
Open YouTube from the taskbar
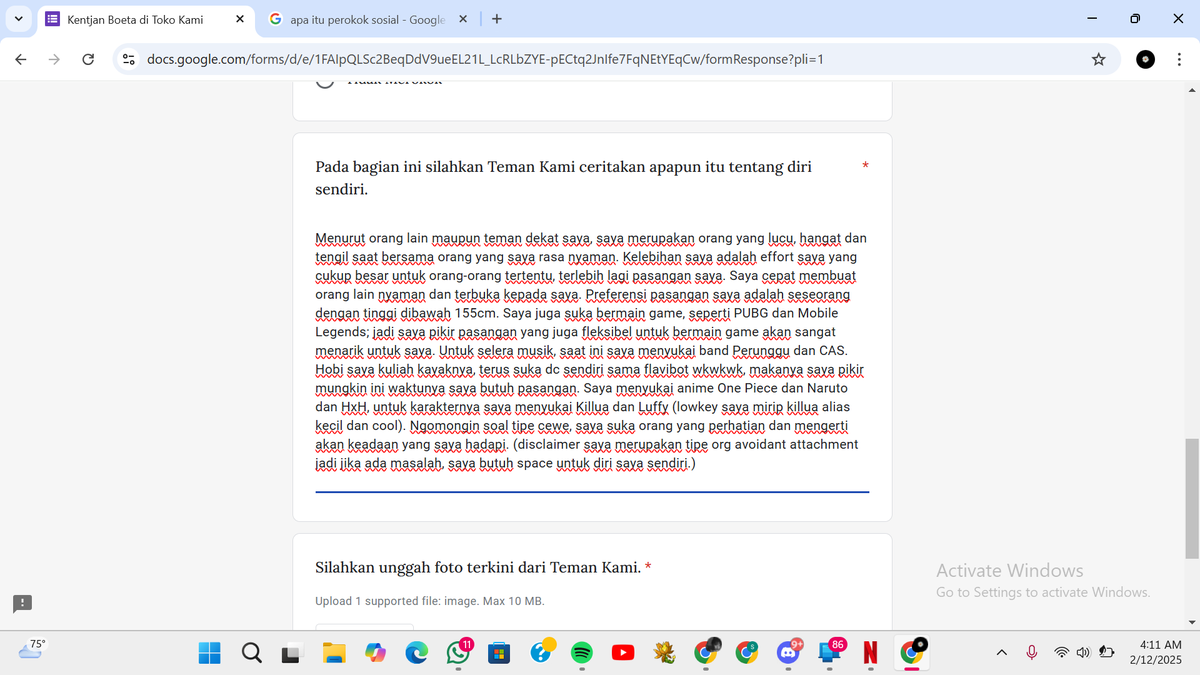point(622,652)
